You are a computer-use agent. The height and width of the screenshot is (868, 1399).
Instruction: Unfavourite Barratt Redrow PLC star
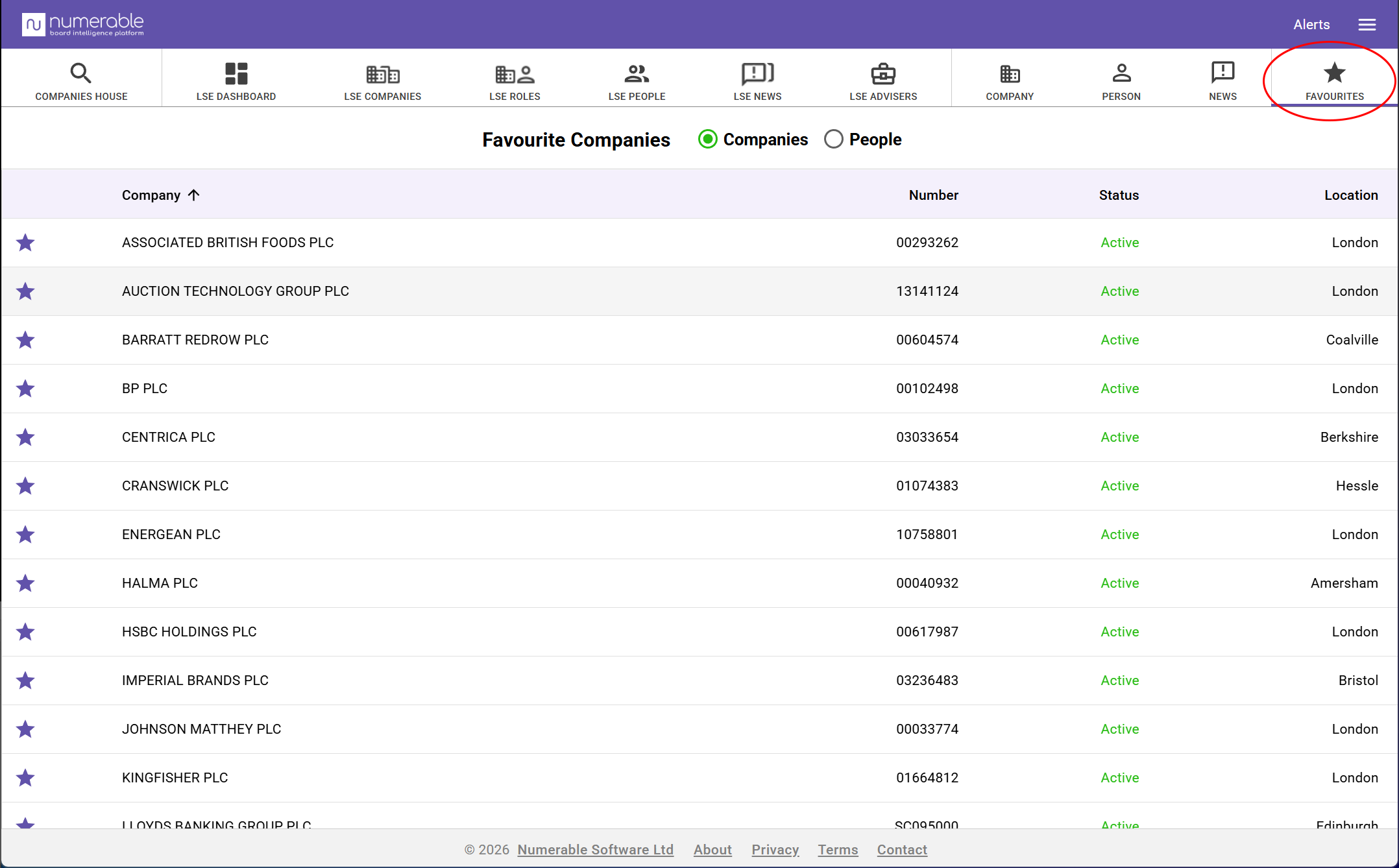point(25,340)
